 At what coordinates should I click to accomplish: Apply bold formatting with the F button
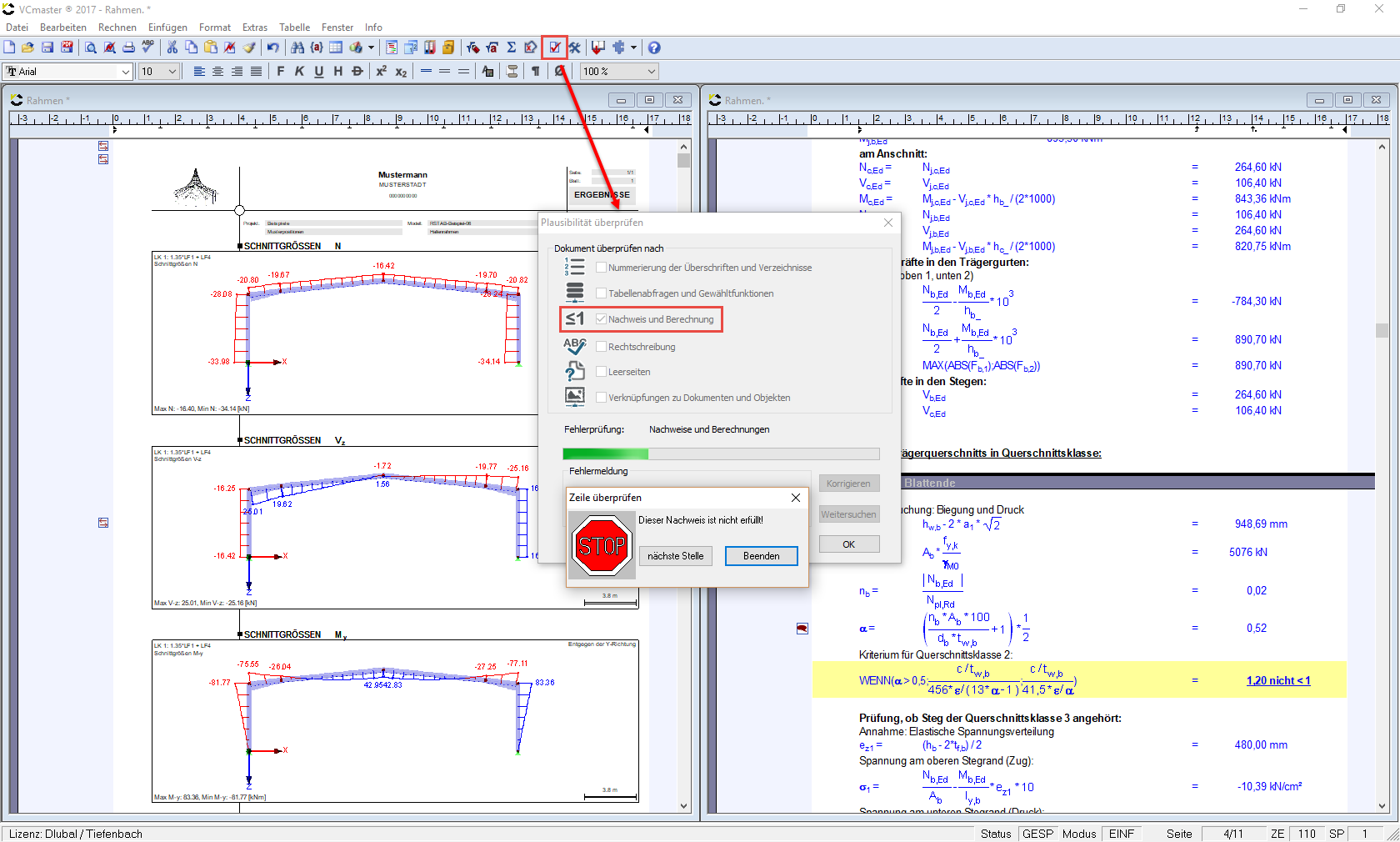click(x=281, y=72)
